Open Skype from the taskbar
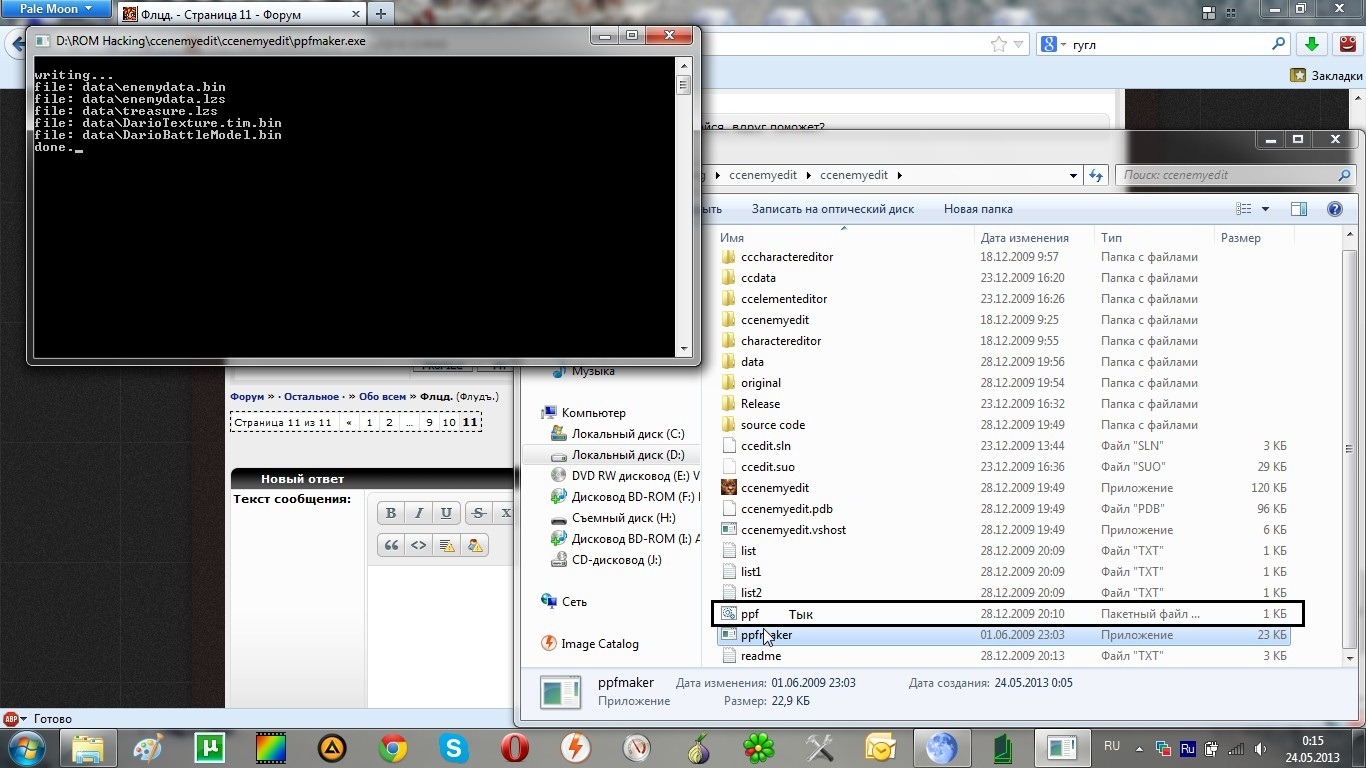This screenshot has height=768, width=1366. tap(454, 748)
